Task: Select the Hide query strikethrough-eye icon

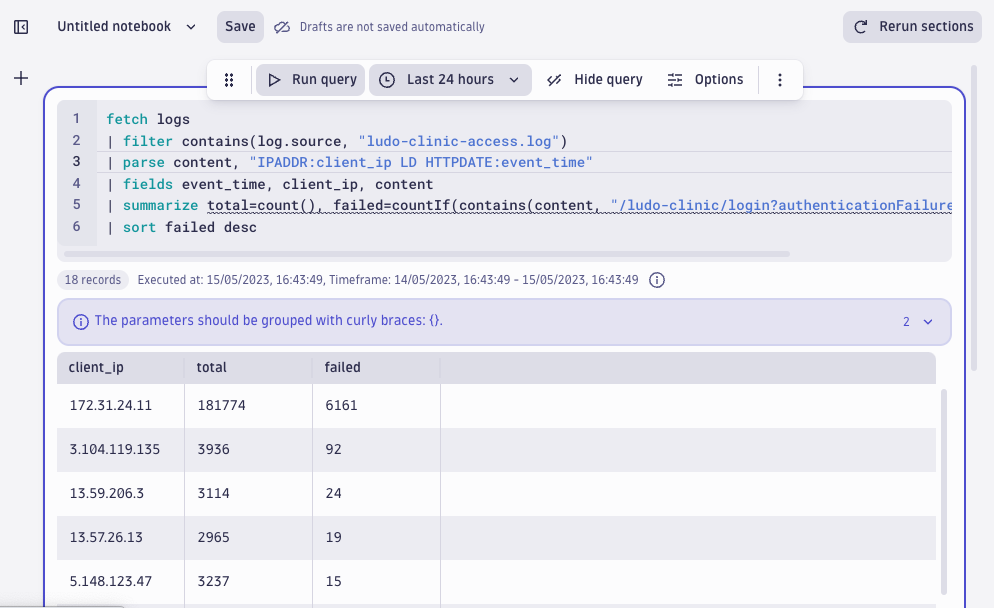Action: tap(554, 79)
